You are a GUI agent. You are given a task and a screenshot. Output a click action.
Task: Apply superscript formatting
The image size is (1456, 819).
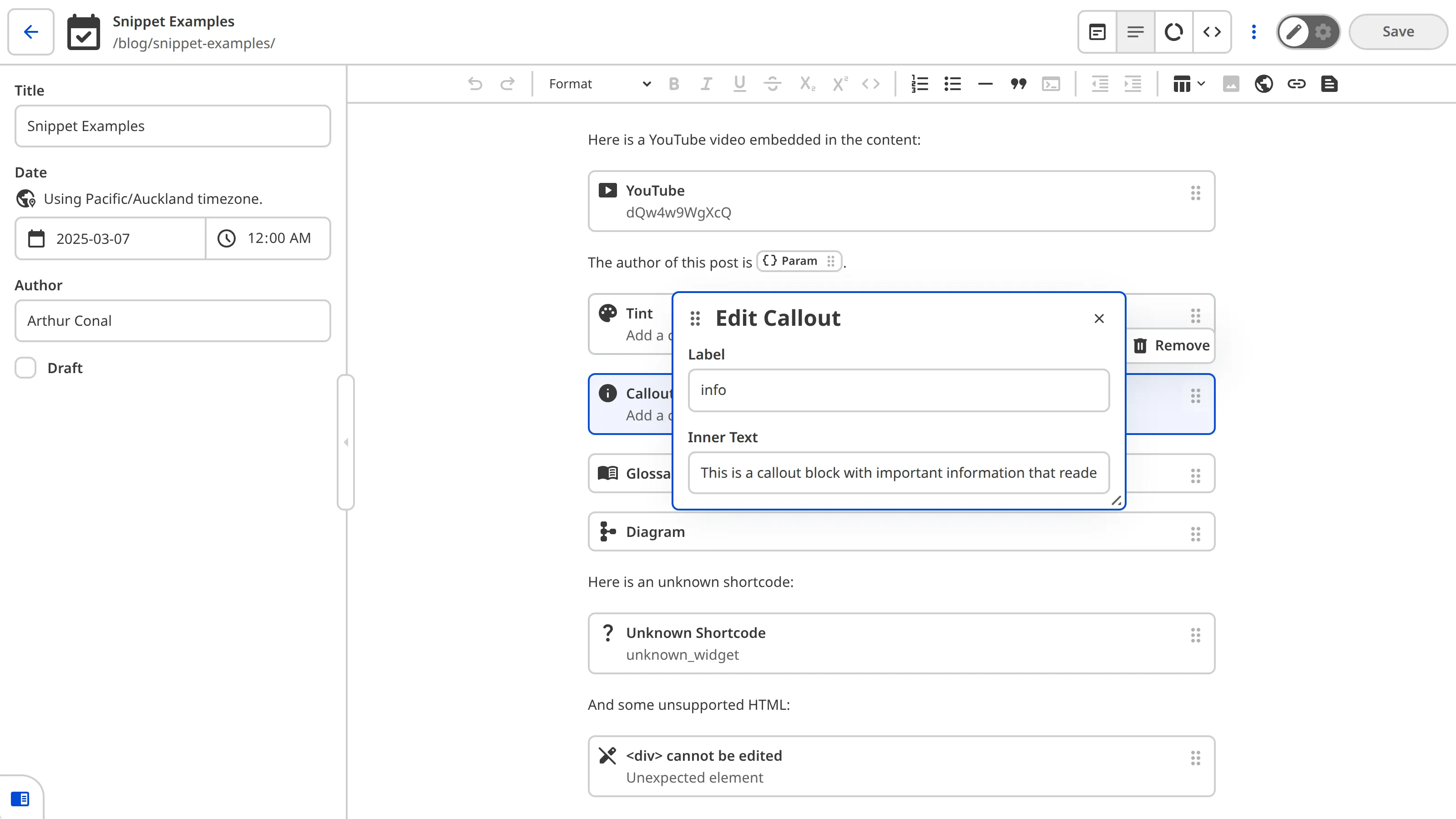840,84
